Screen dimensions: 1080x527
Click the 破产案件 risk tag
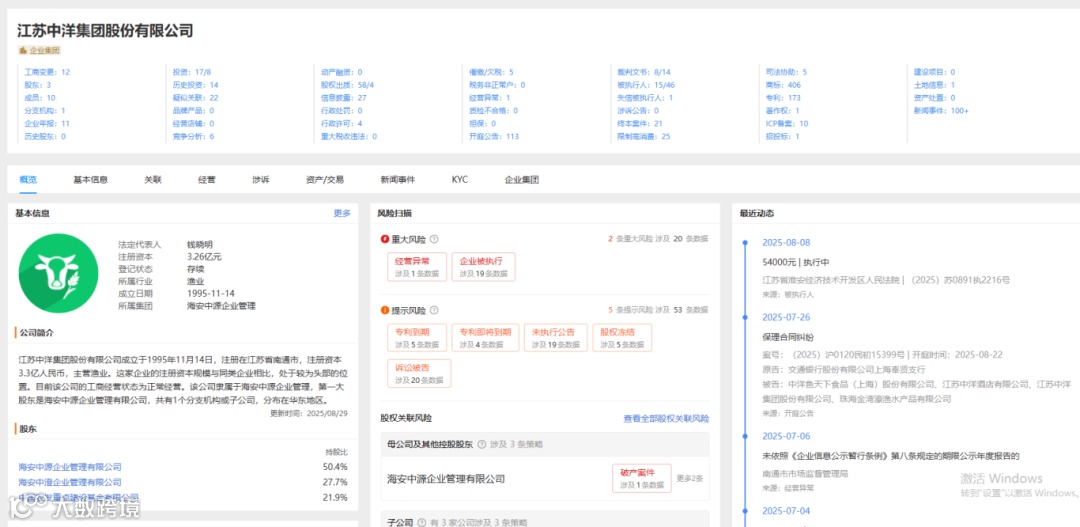641,478
